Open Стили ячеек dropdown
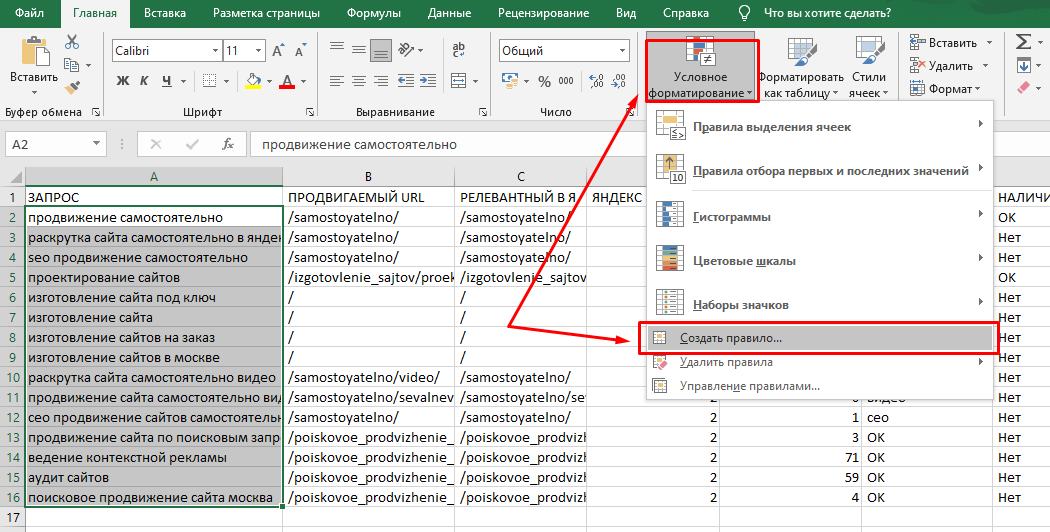The width and height of the screenshot is (1050, 532). coord(869,69)
